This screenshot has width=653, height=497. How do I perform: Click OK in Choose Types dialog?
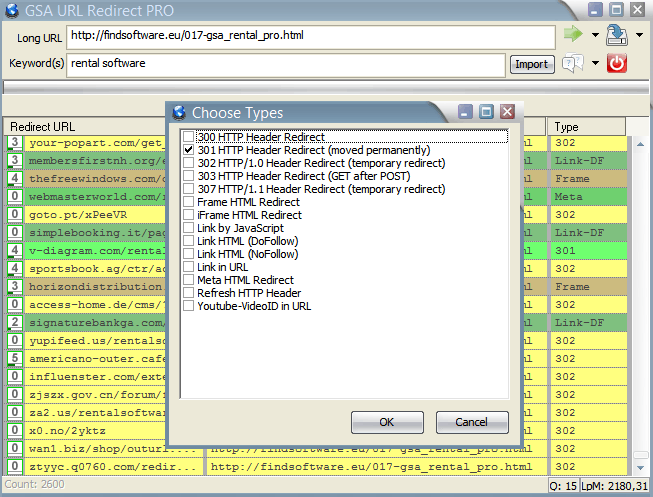pos(387,422)
